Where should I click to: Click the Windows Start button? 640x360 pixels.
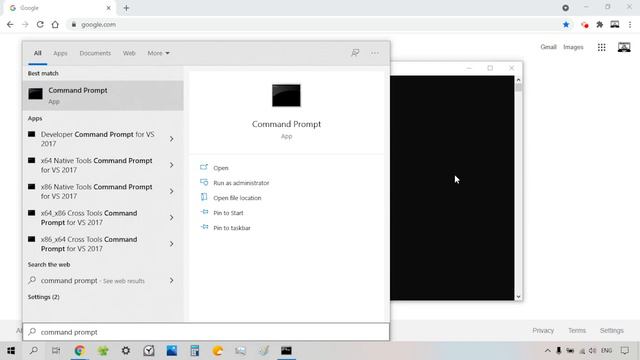(11, 351)
